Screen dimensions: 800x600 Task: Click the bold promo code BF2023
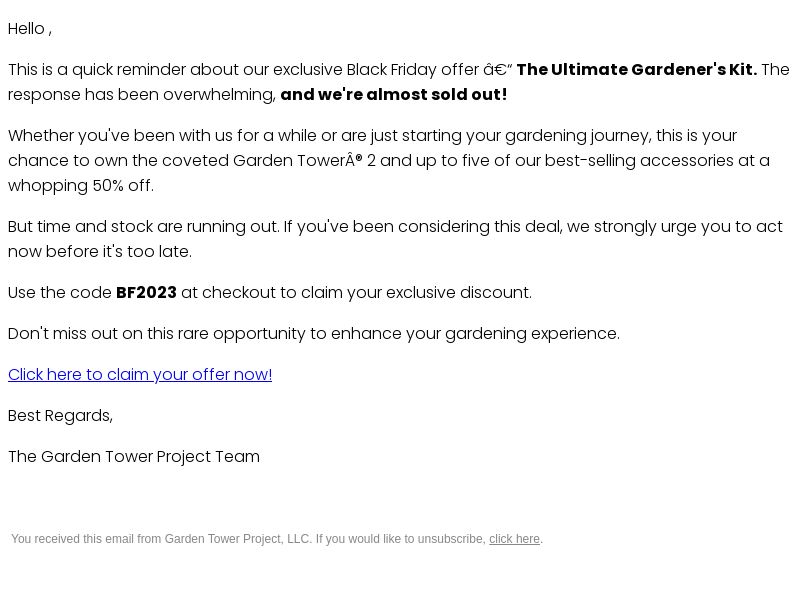click(146, 292)
